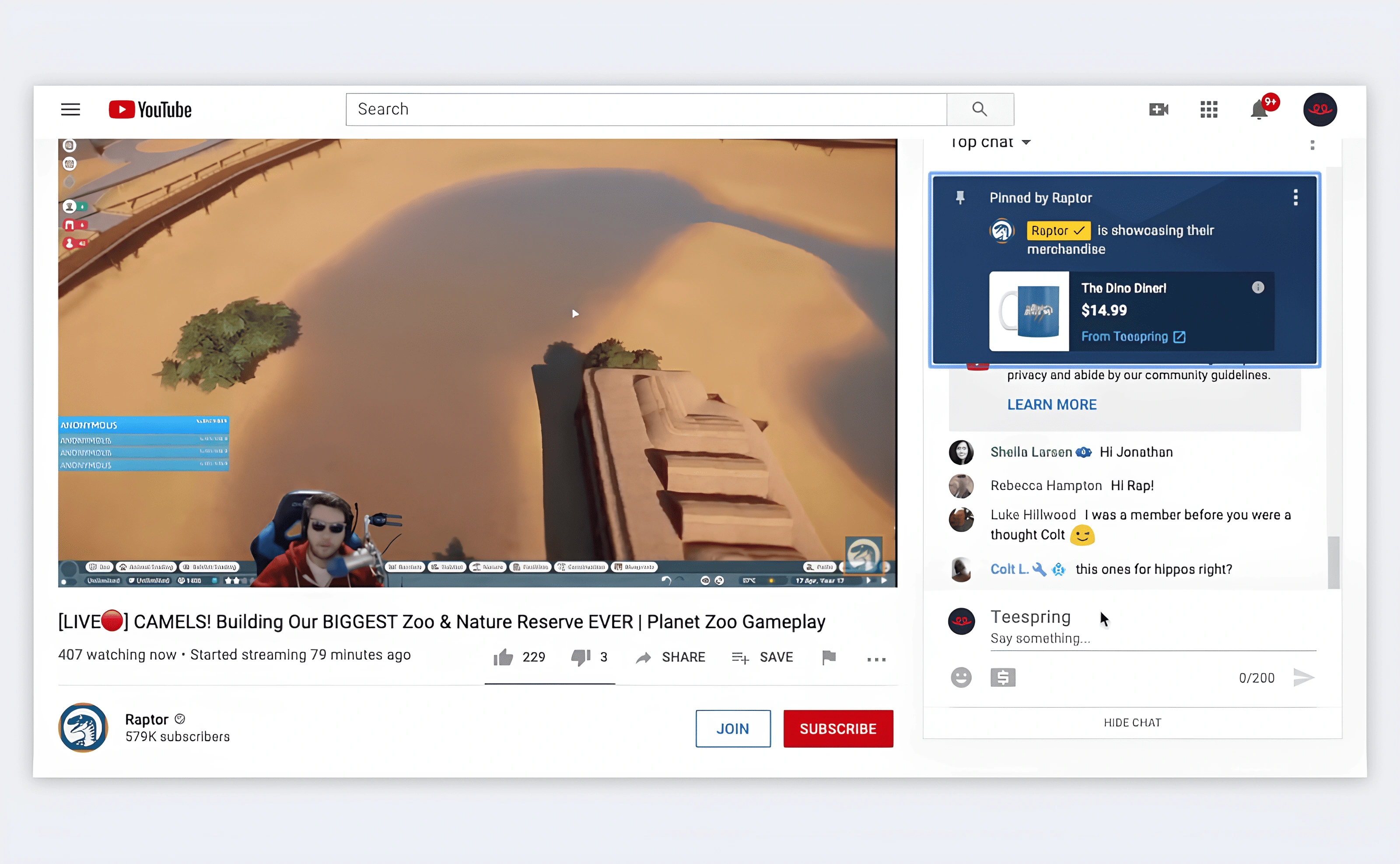Viewport: 1400px width, 864px height.
Task: Open info icon on Dino Diner card
Action: tap(1258, 288)
